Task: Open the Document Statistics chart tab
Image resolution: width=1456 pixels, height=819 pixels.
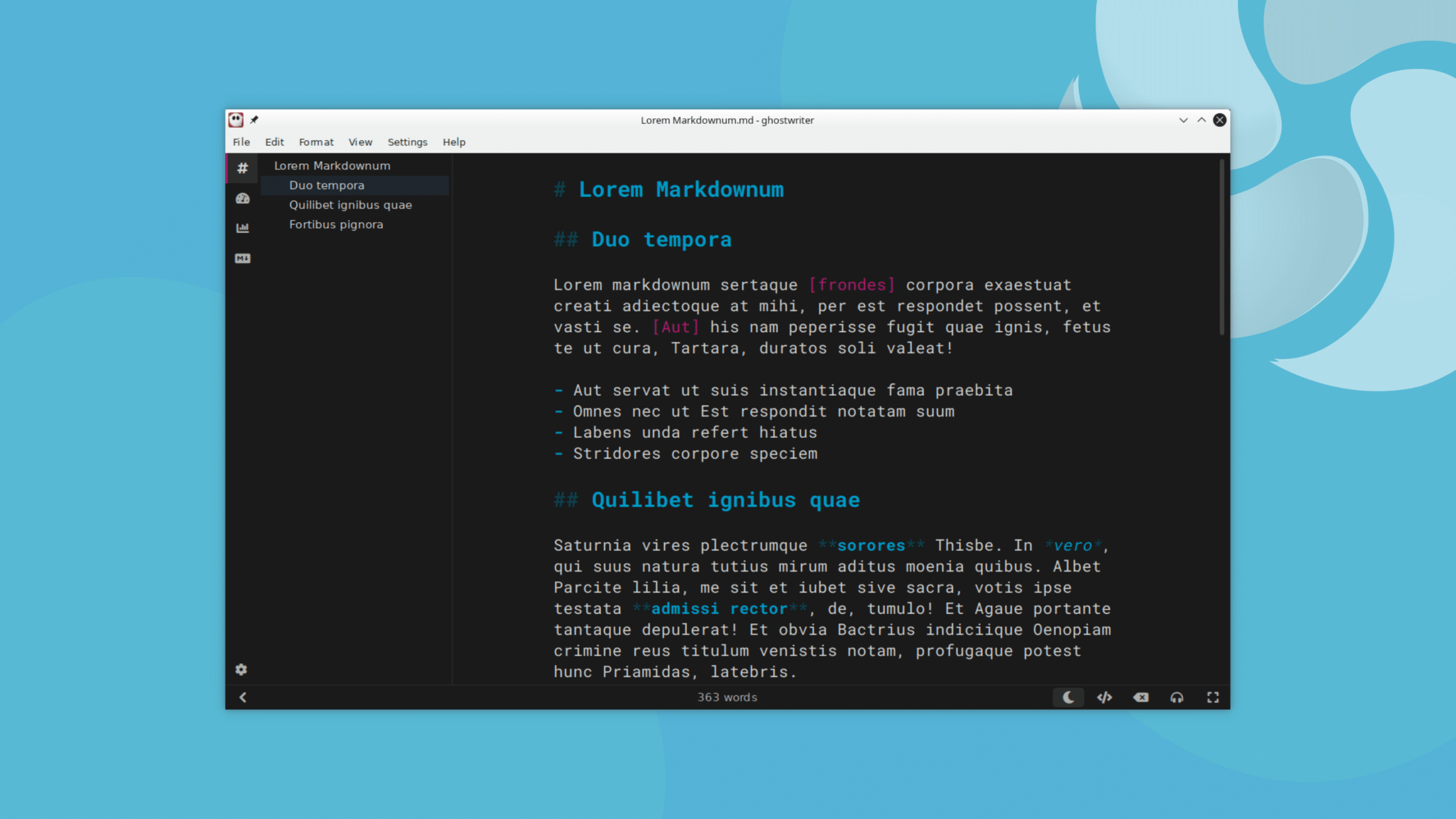Action: coord(242,228)
